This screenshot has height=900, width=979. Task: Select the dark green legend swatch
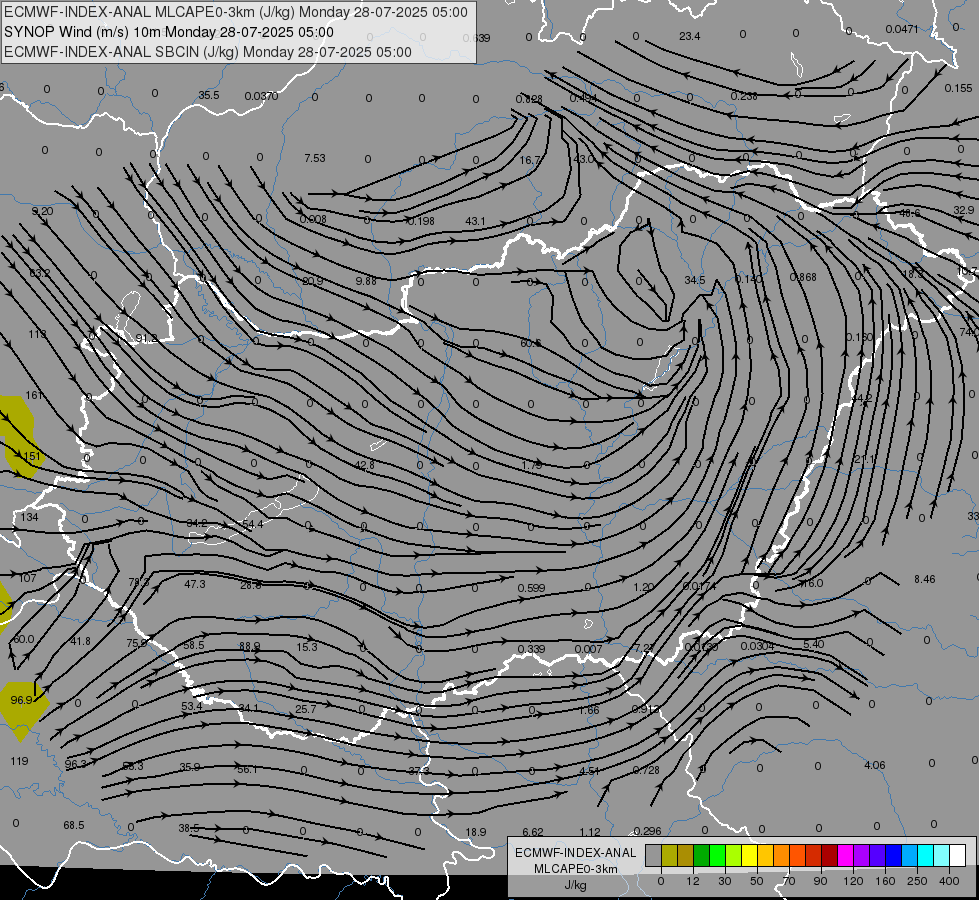(x=702, y=856)
